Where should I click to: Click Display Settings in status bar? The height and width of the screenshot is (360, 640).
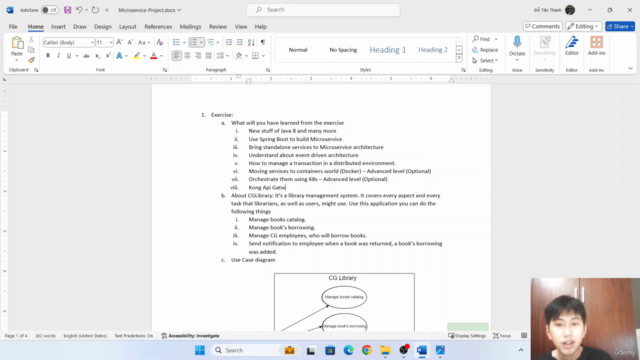pos(467,336)
